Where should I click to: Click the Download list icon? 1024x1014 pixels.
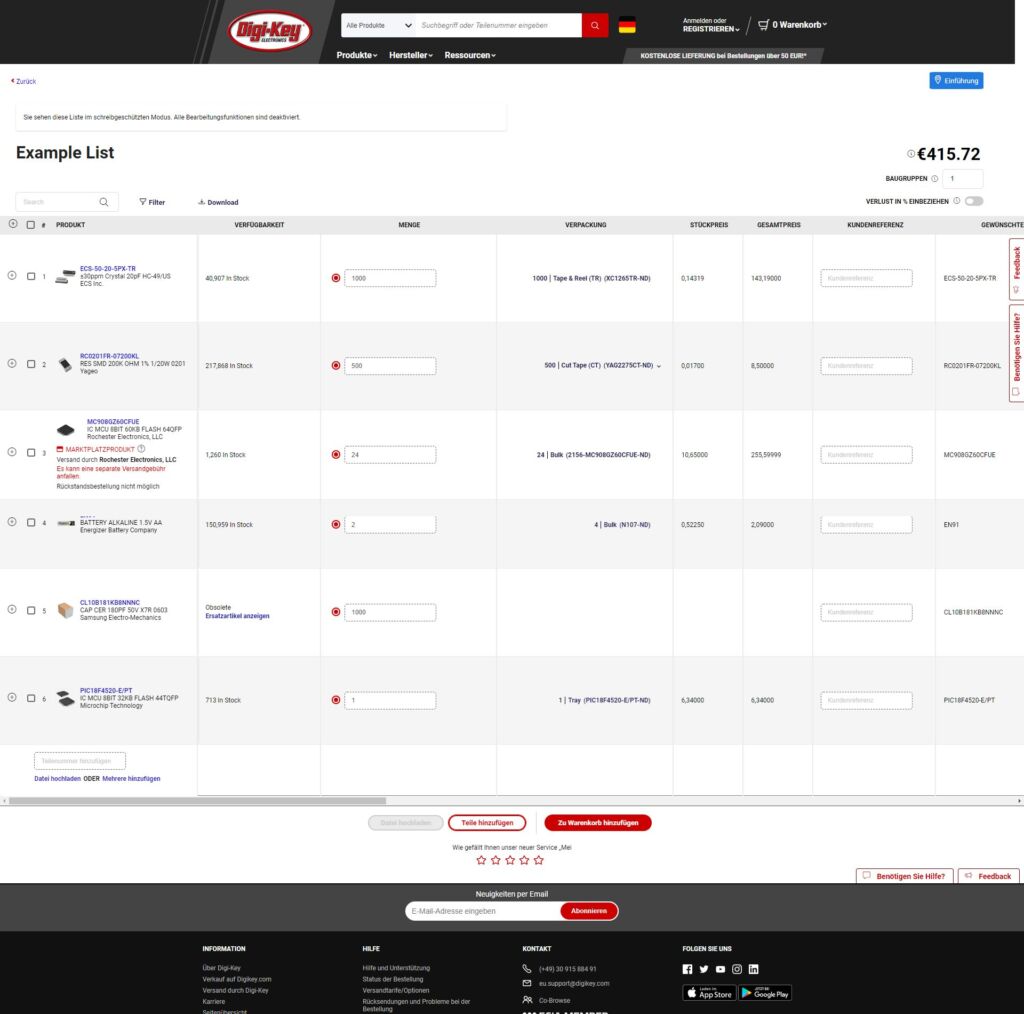coord(201,202)
